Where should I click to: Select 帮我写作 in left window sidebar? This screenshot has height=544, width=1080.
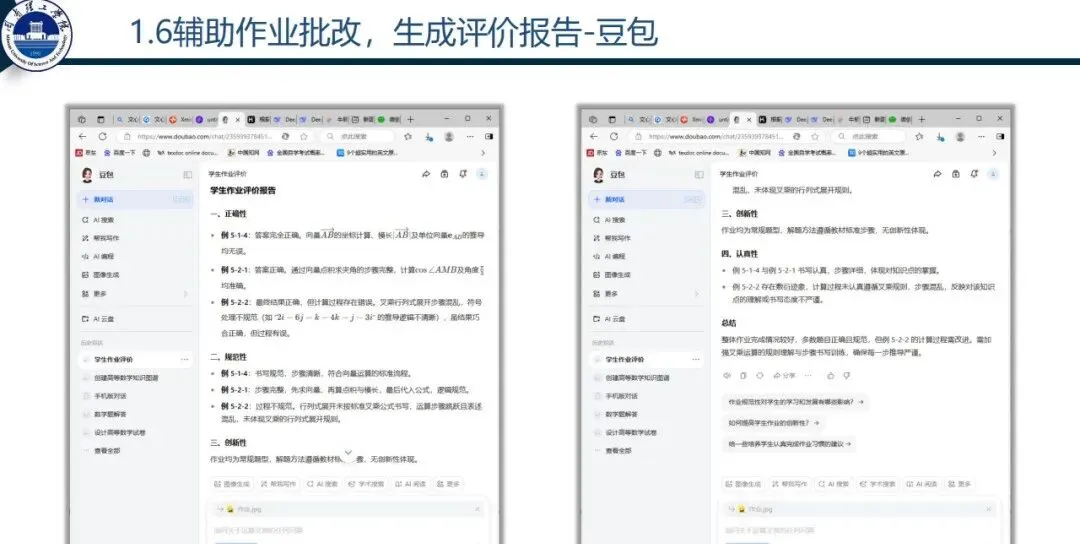point(100,238)
